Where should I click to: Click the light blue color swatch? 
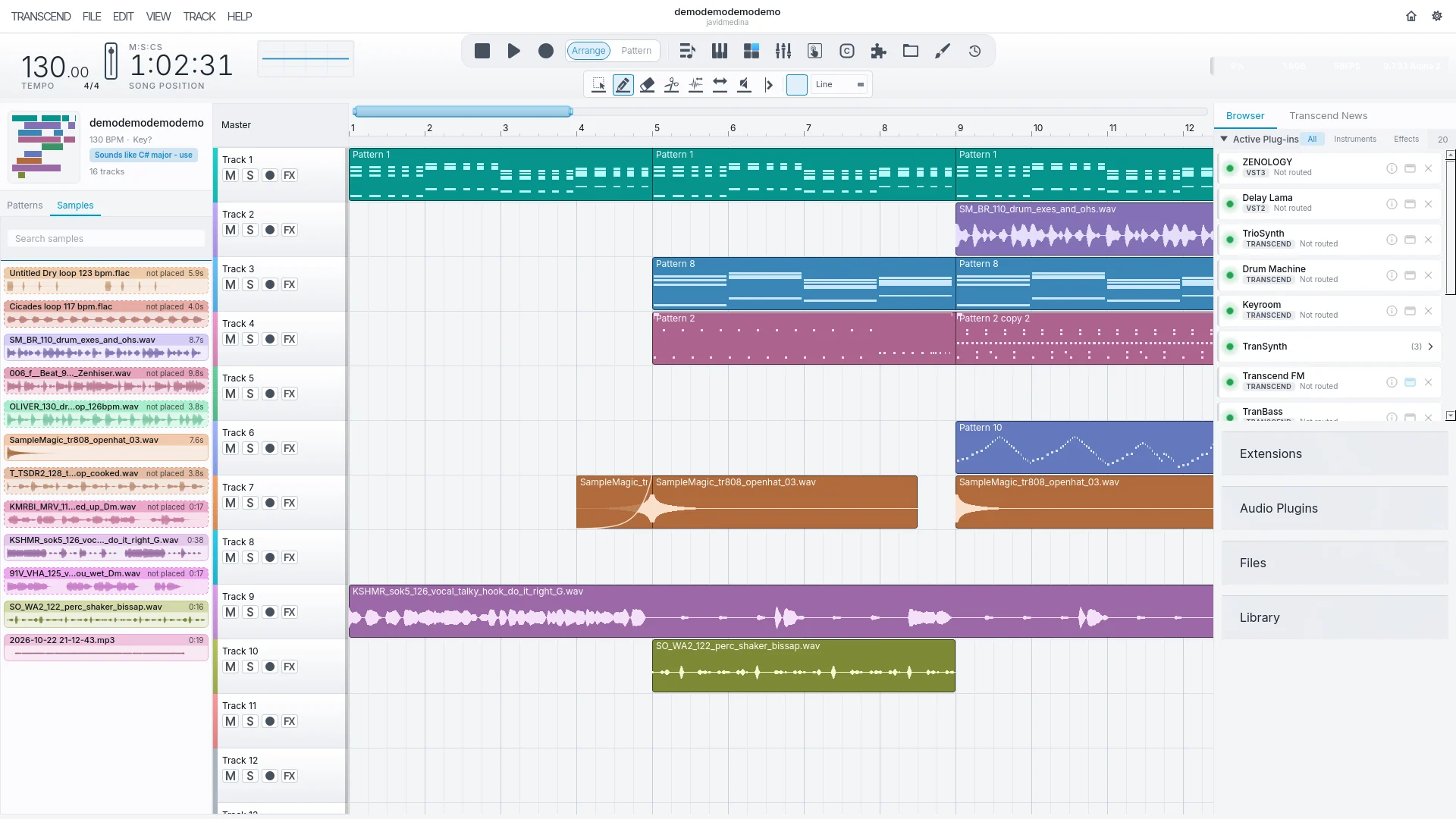pyautogui.click(x=797, y=84)
